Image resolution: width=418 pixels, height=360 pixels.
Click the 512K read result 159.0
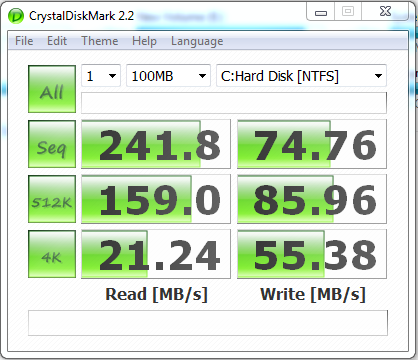point(156,199)
